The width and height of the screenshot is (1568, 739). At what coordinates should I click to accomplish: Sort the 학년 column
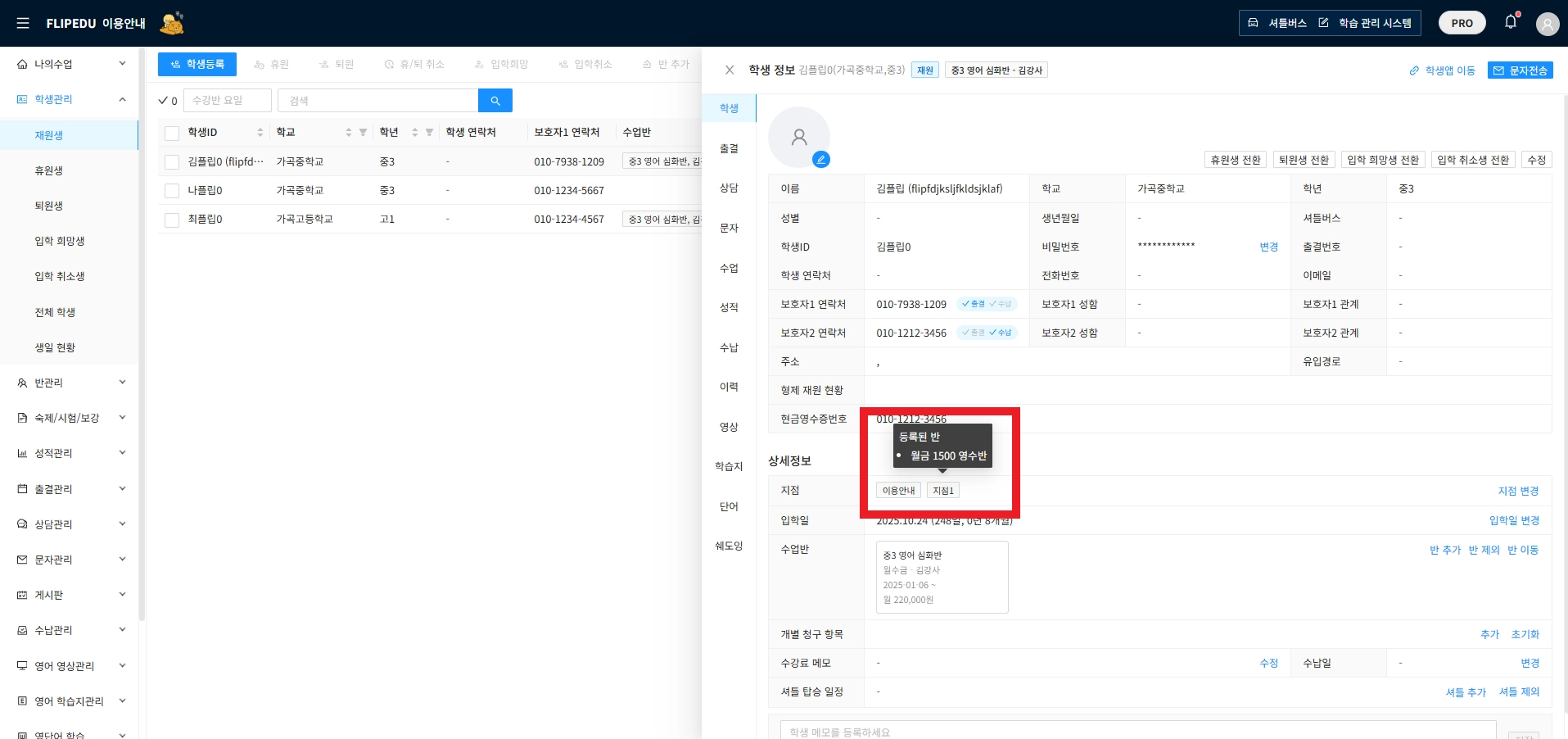[415, 132]
